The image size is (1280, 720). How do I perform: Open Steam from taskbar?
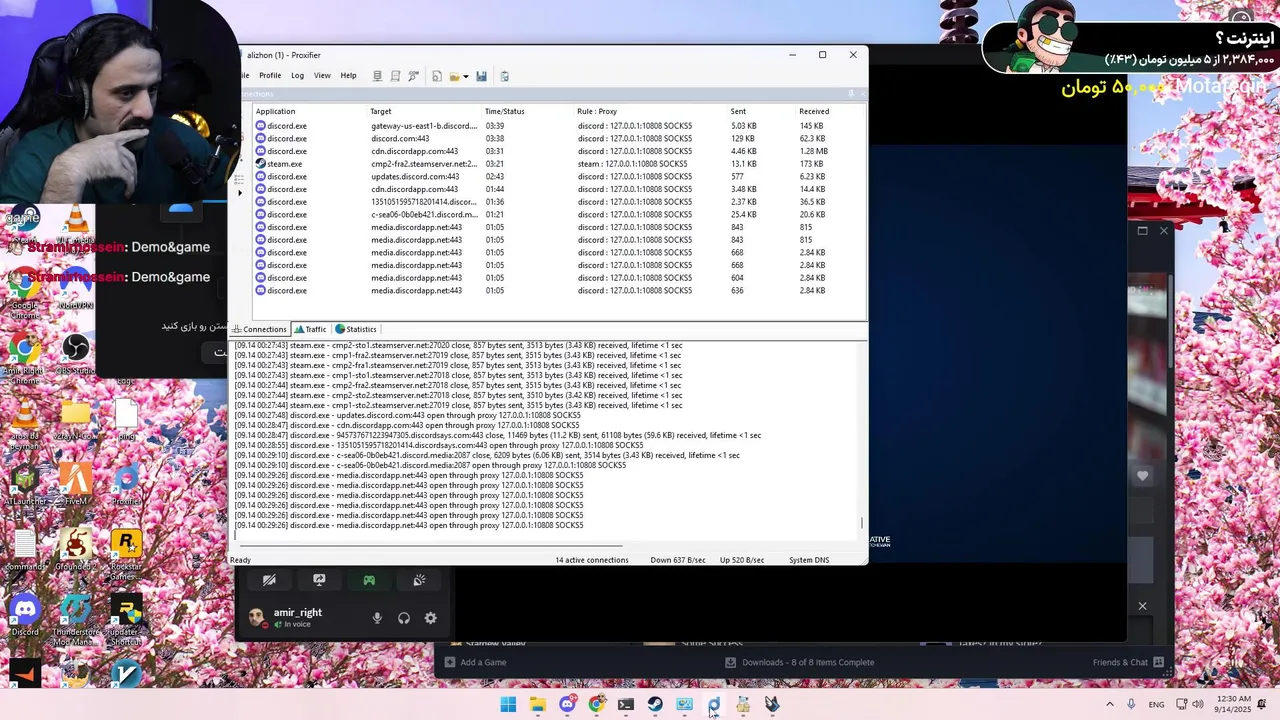(655, 704)
